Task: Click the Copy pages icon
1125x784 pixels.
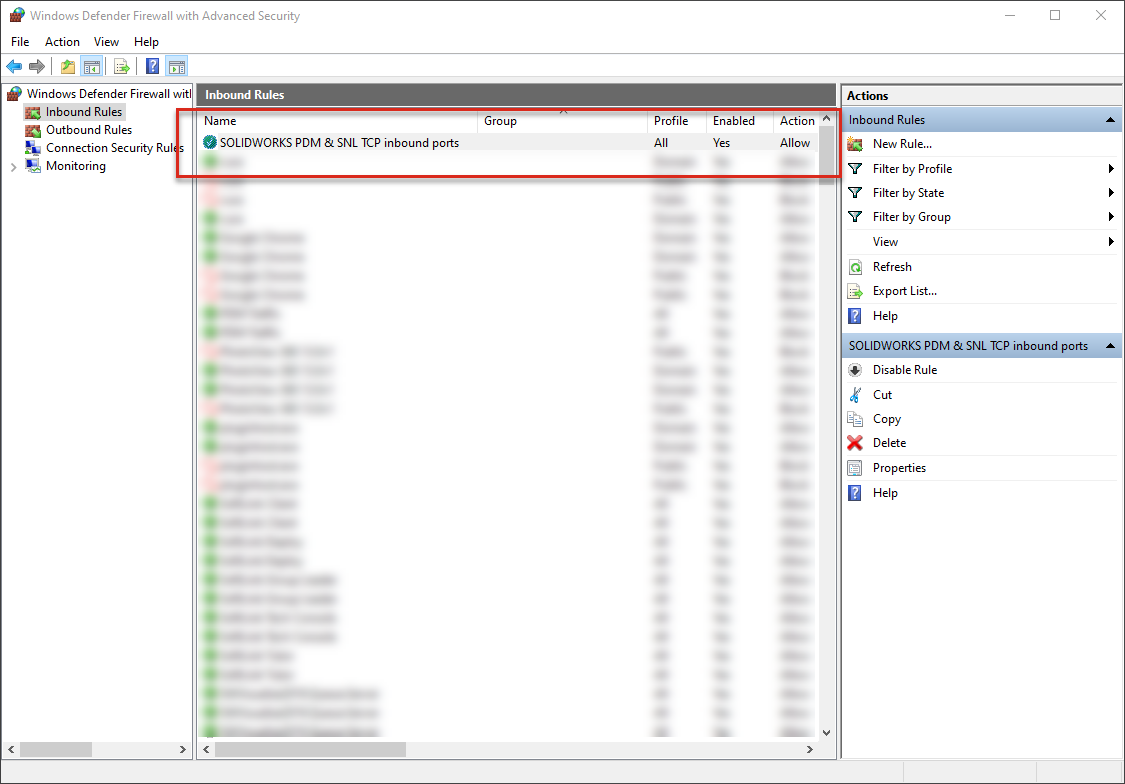Action: point(855,419)
